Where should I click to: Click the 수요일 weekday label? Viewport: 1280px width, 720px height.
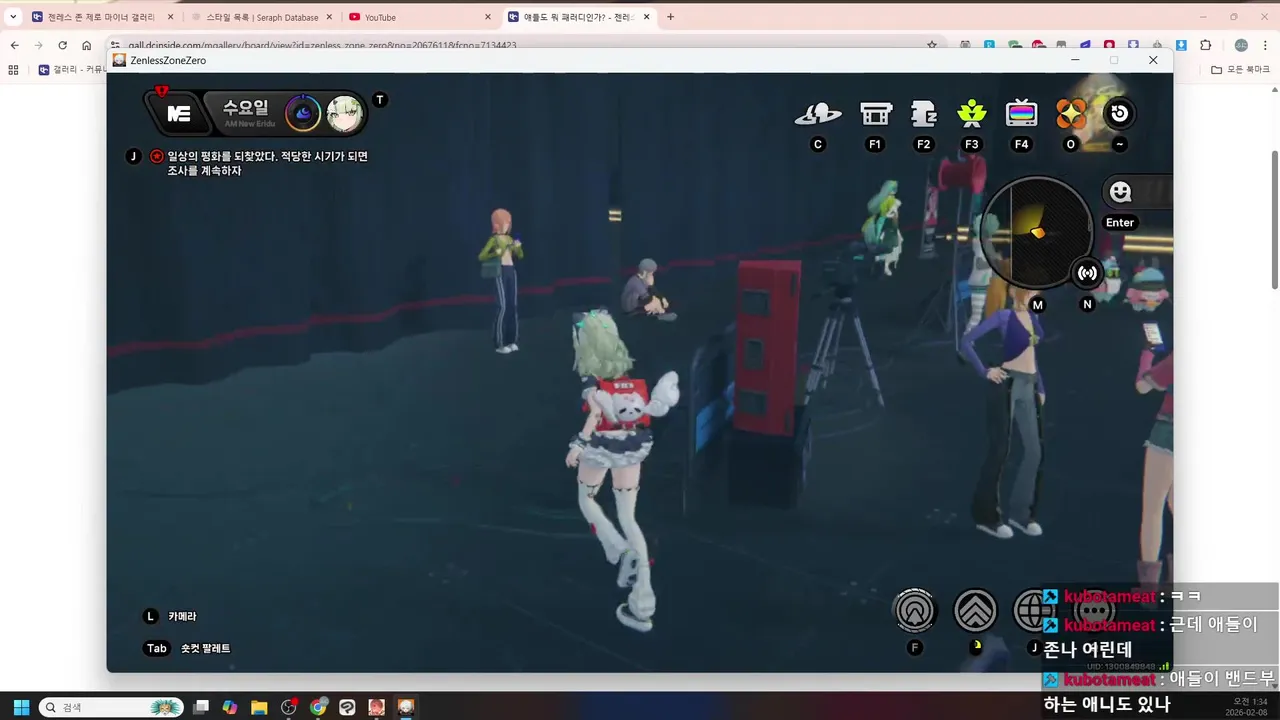(x=245, y=108)
